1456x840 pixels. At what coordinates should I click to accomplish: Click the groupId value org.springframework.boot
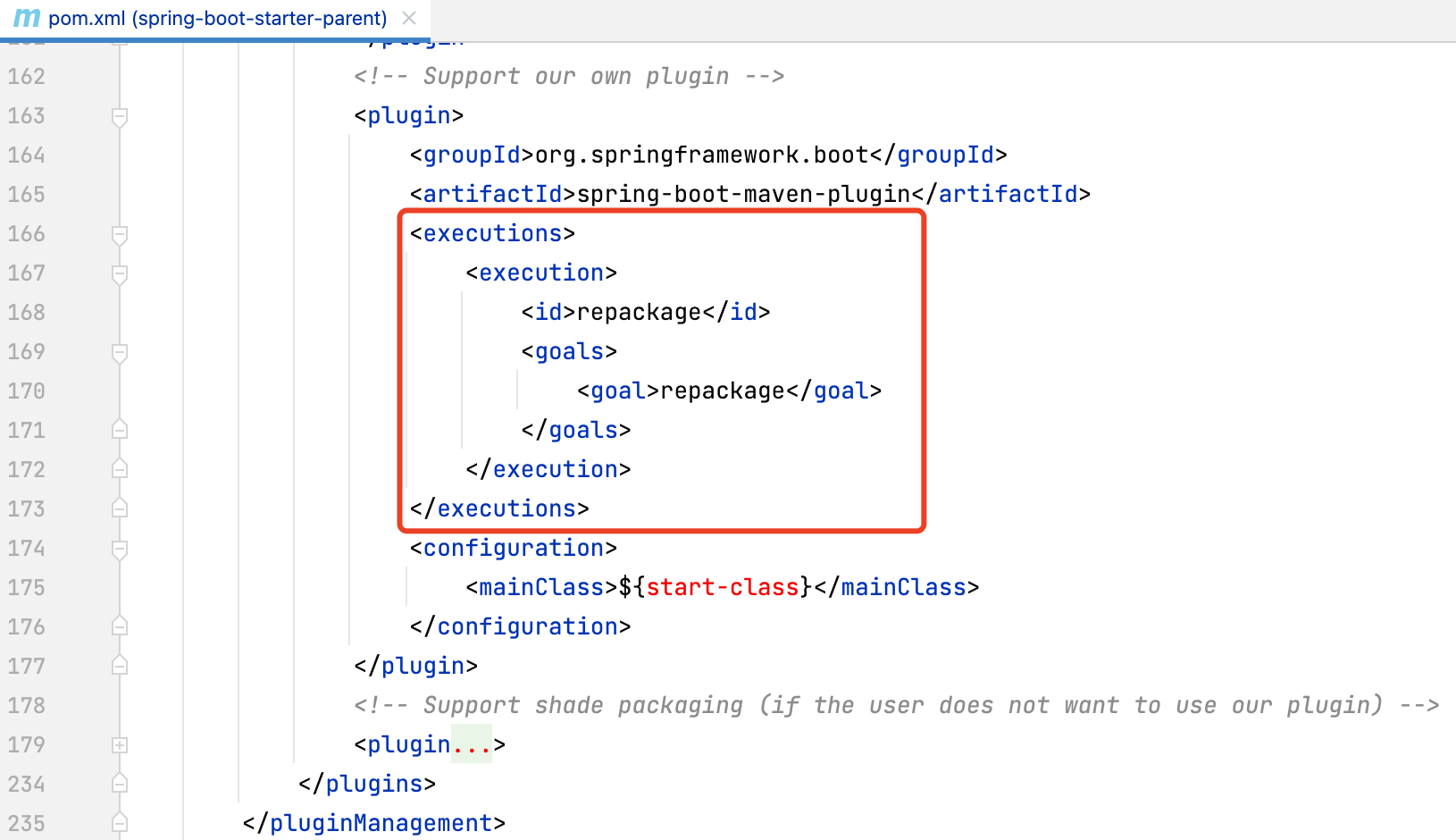702,155
